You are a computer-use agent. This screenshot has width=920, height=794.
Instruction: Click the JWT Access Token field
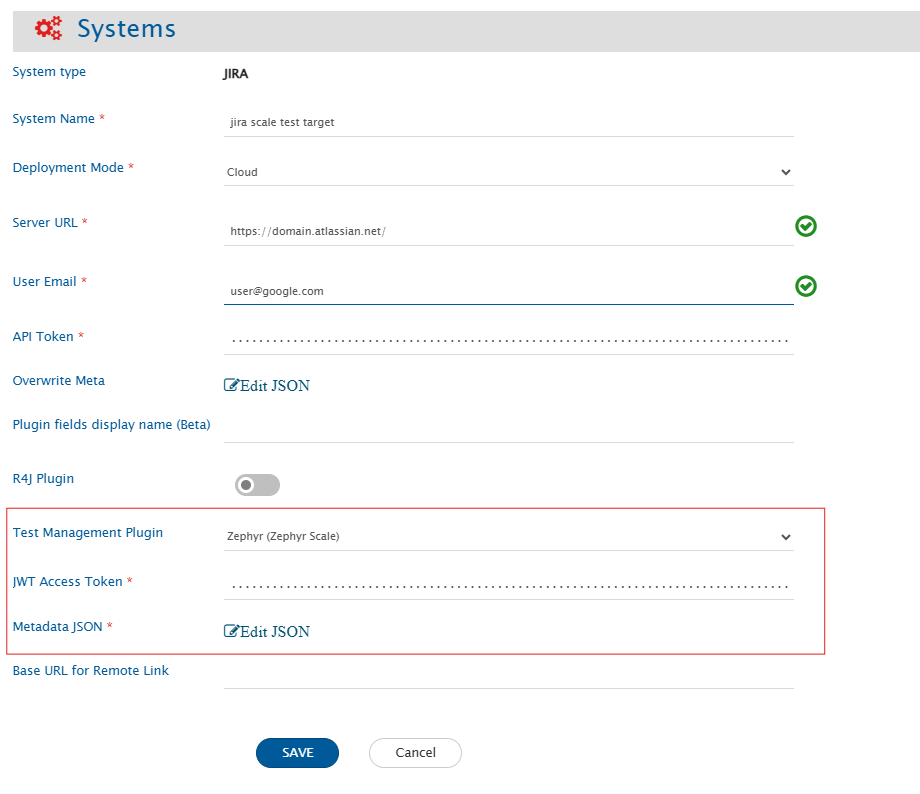(508, 586)
